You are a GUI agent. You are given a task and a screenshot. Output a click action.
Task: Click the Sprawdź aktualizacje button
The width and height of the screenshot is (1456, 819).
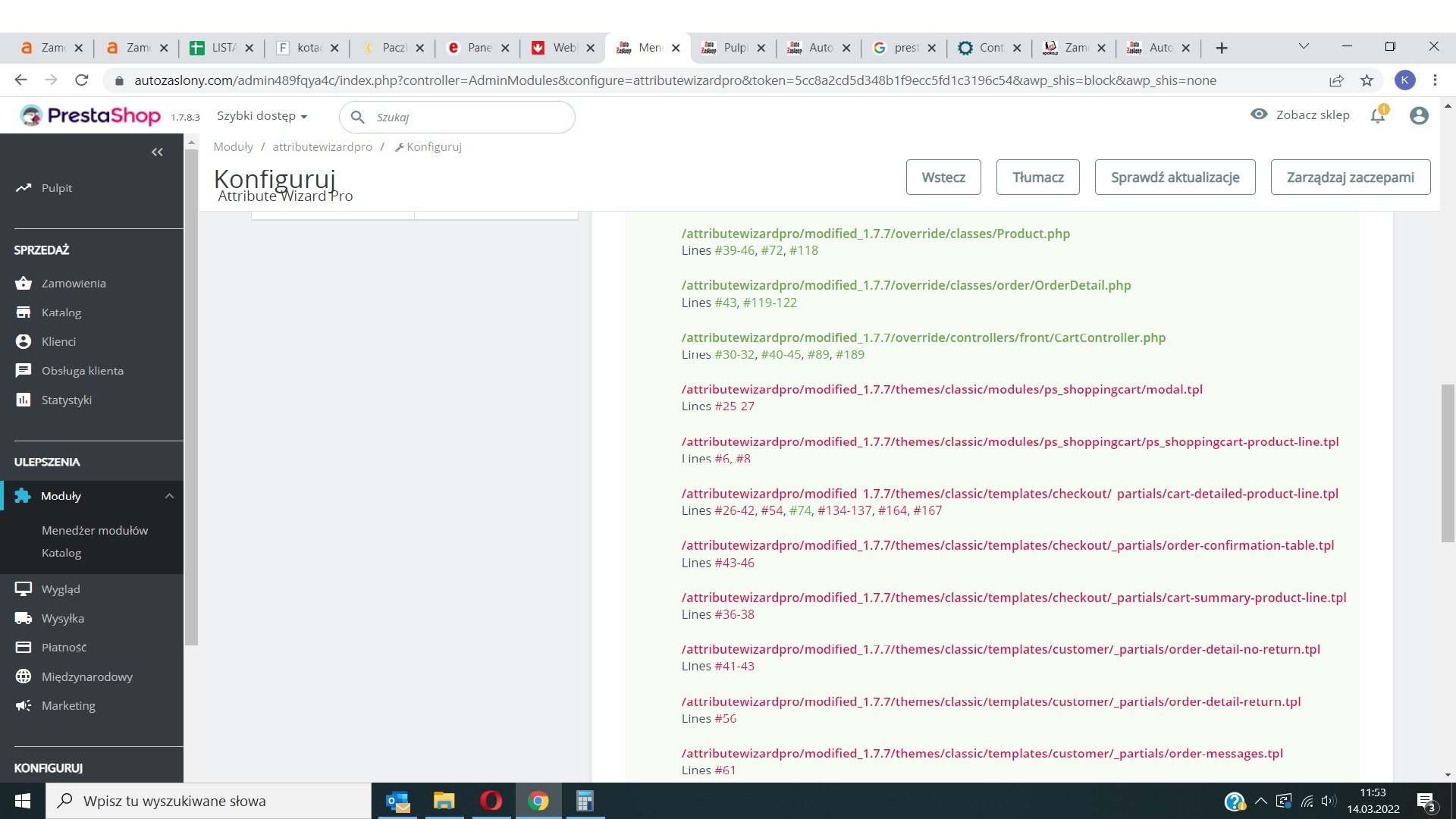1175,177
